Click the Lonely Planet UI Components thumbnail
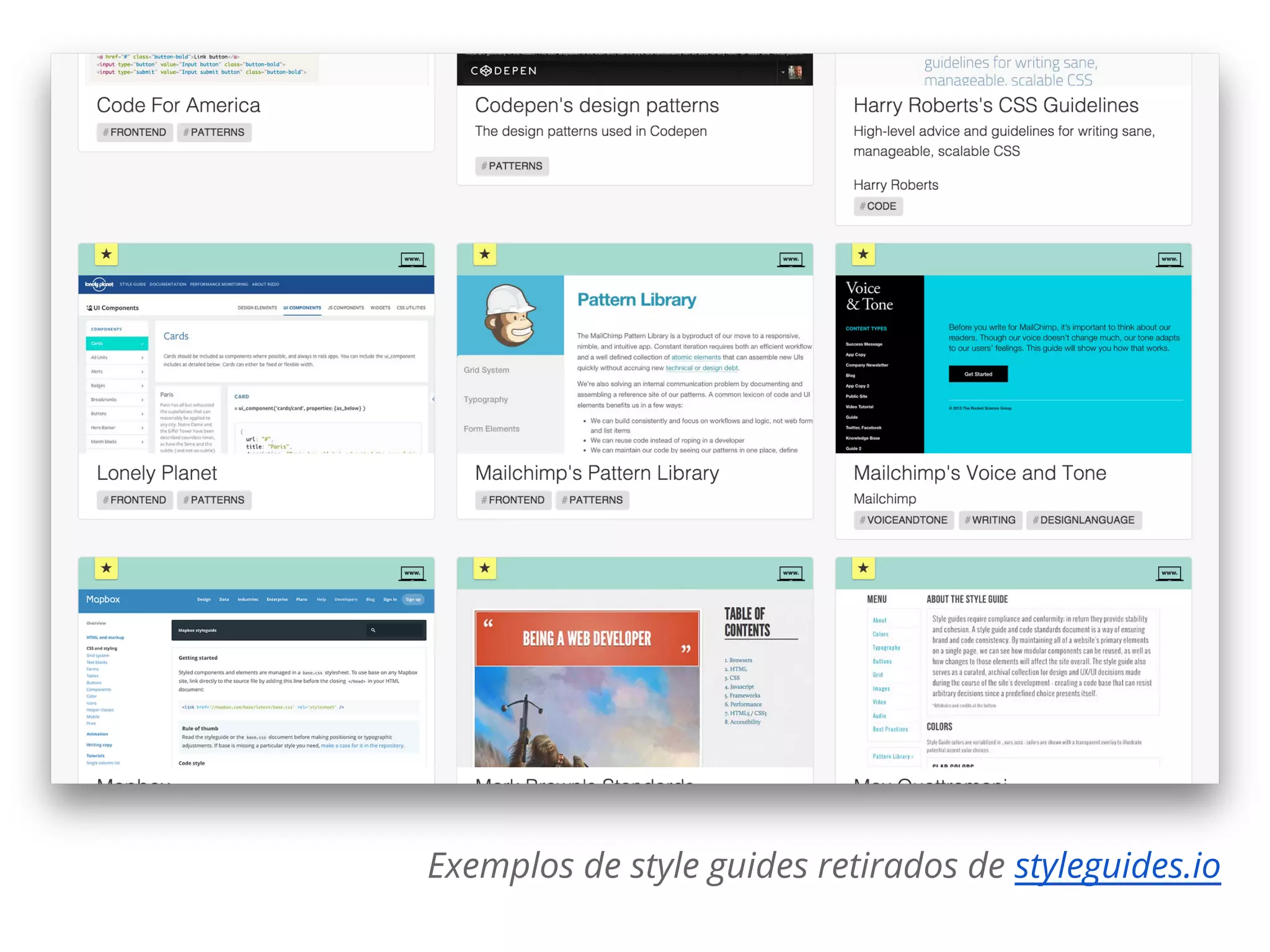The image size is (1270, 952). click(x=256, y=364)
